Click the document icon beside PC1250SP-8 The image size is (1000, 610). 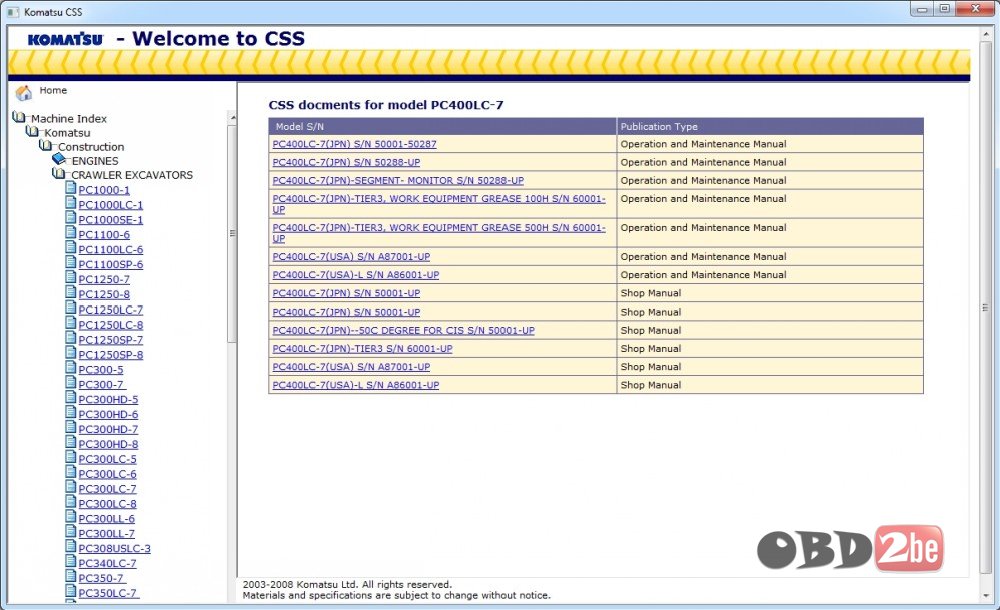[x=71, y=353]
